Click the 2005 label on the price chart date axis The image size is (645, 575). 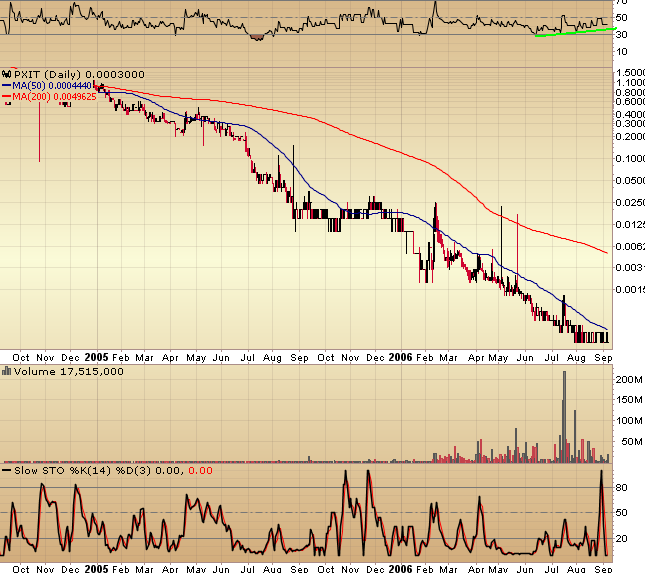click(97, 357)
